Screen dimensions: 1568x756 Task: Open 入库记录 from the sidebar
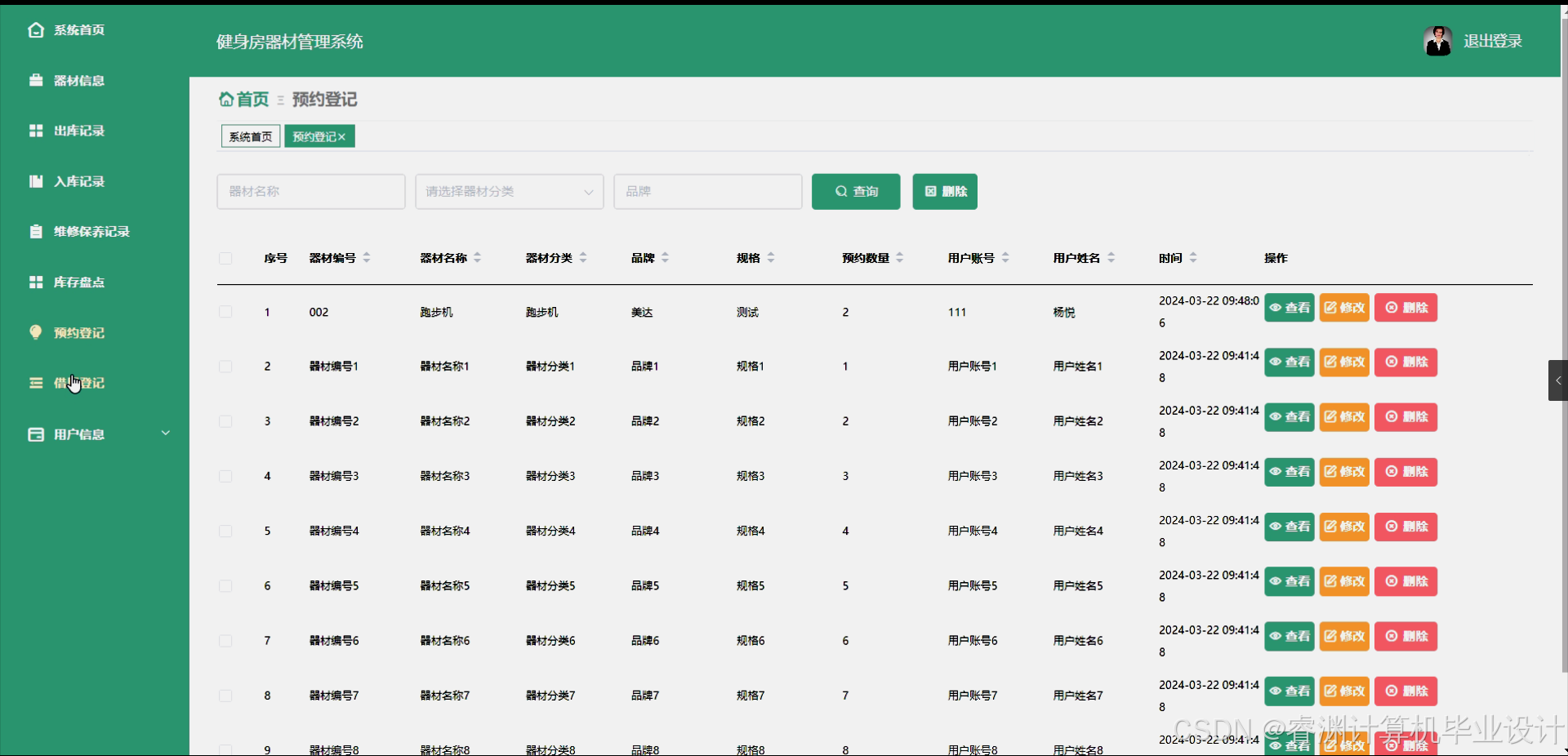pyautogui.click(x=78, y=181)
